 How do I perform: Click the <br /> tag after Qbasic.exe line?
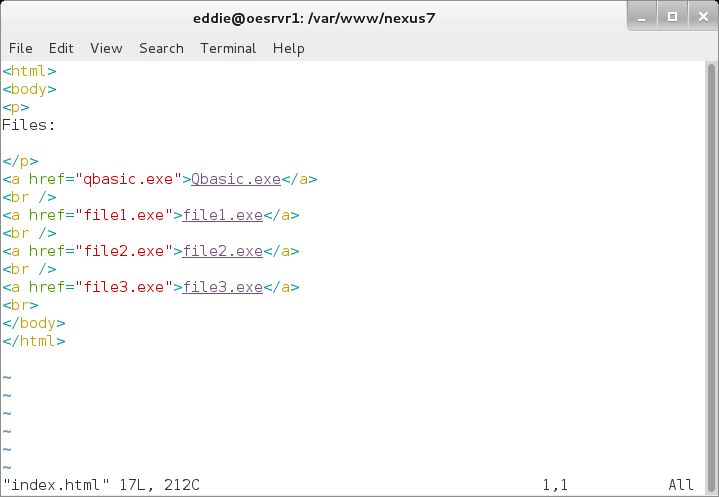coord(29,197)
